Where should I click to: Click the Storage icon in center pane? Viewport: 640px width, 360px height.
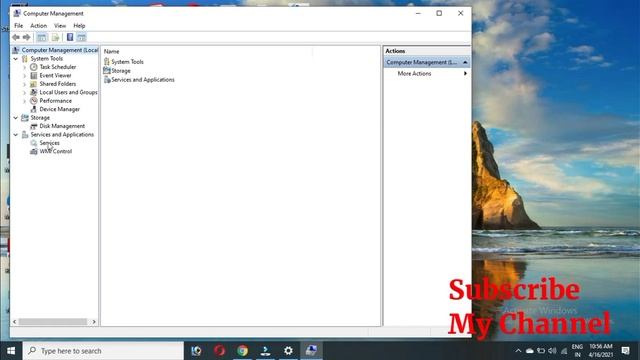pyautogui.click(x=107, y=71)
